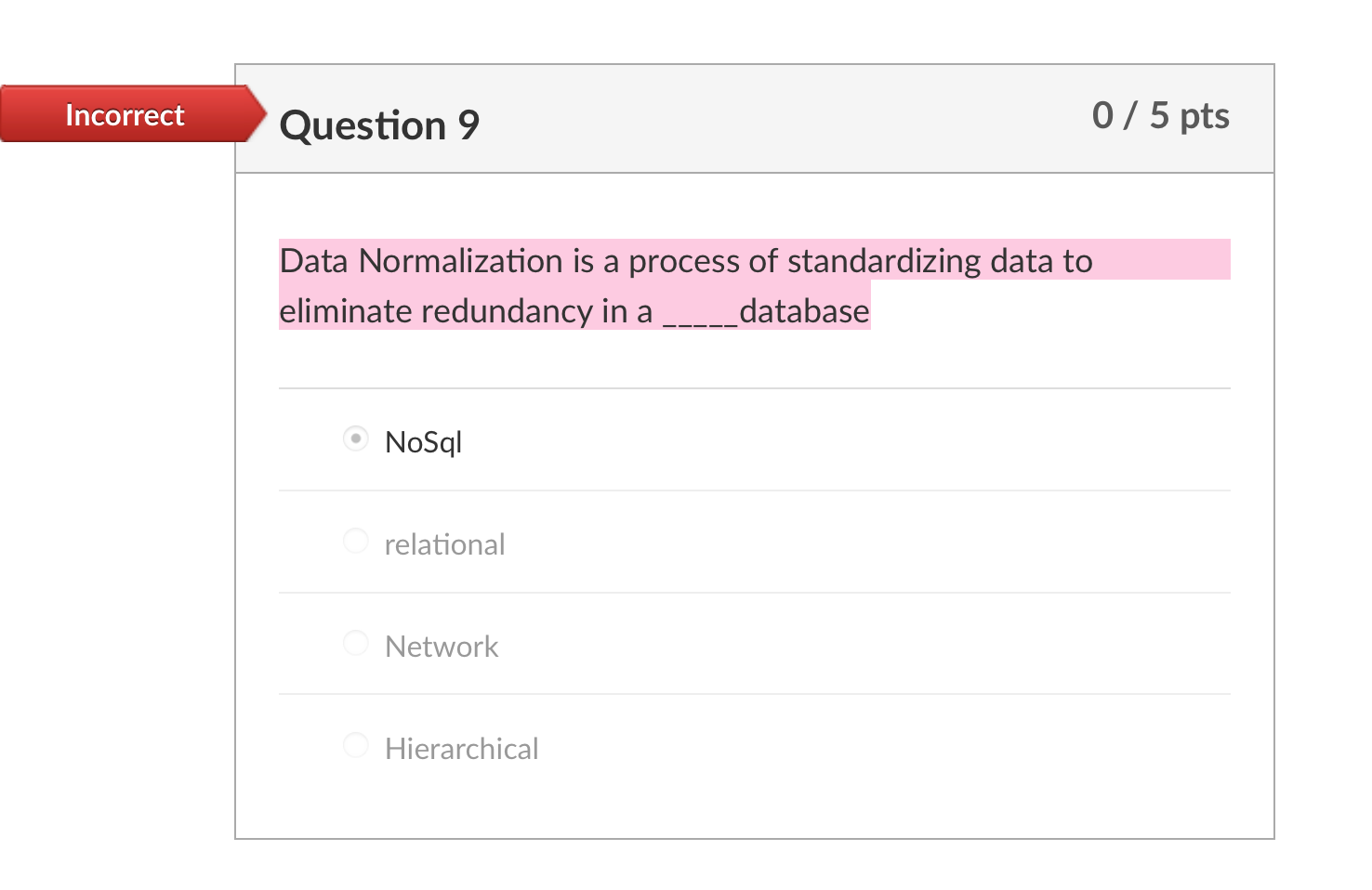Click the relational answer label
Image resolution: width=1372 pixels, height=890 pixels.
tap(445, 543)
